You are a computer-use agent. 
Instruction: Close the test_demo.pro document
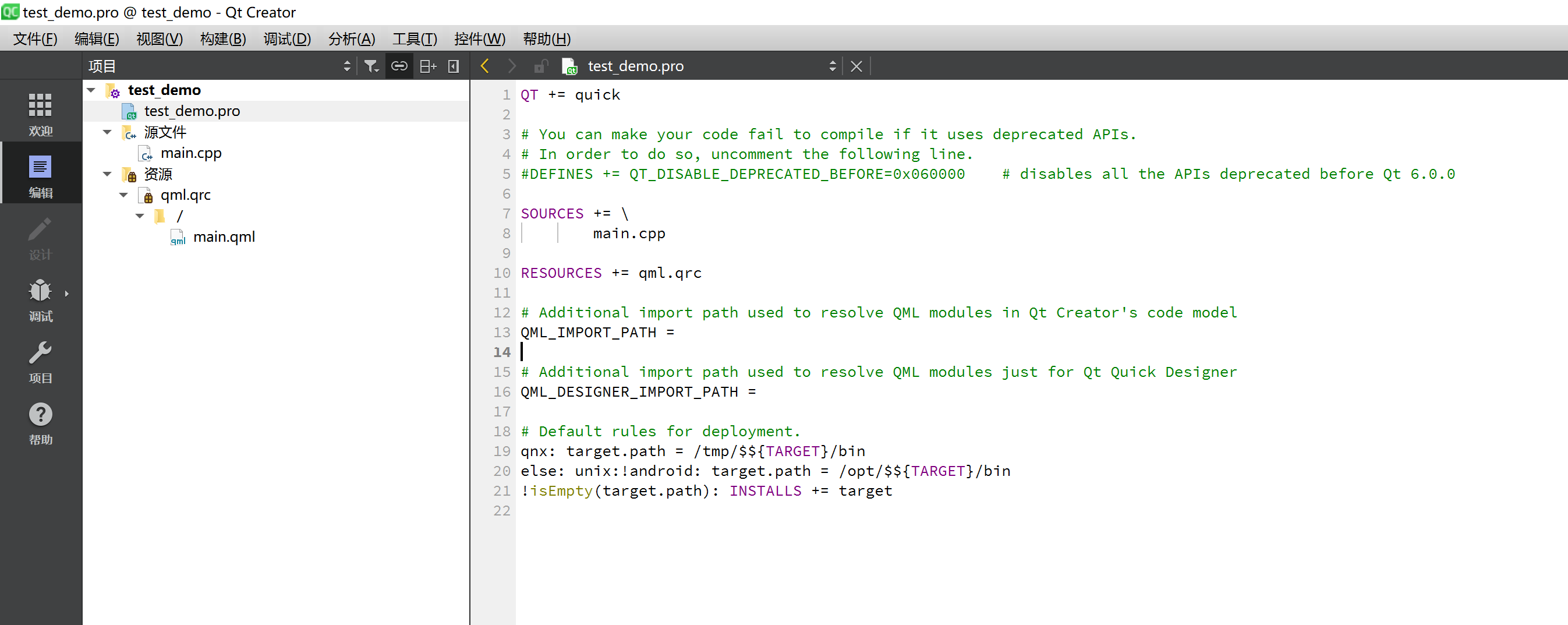856,66
